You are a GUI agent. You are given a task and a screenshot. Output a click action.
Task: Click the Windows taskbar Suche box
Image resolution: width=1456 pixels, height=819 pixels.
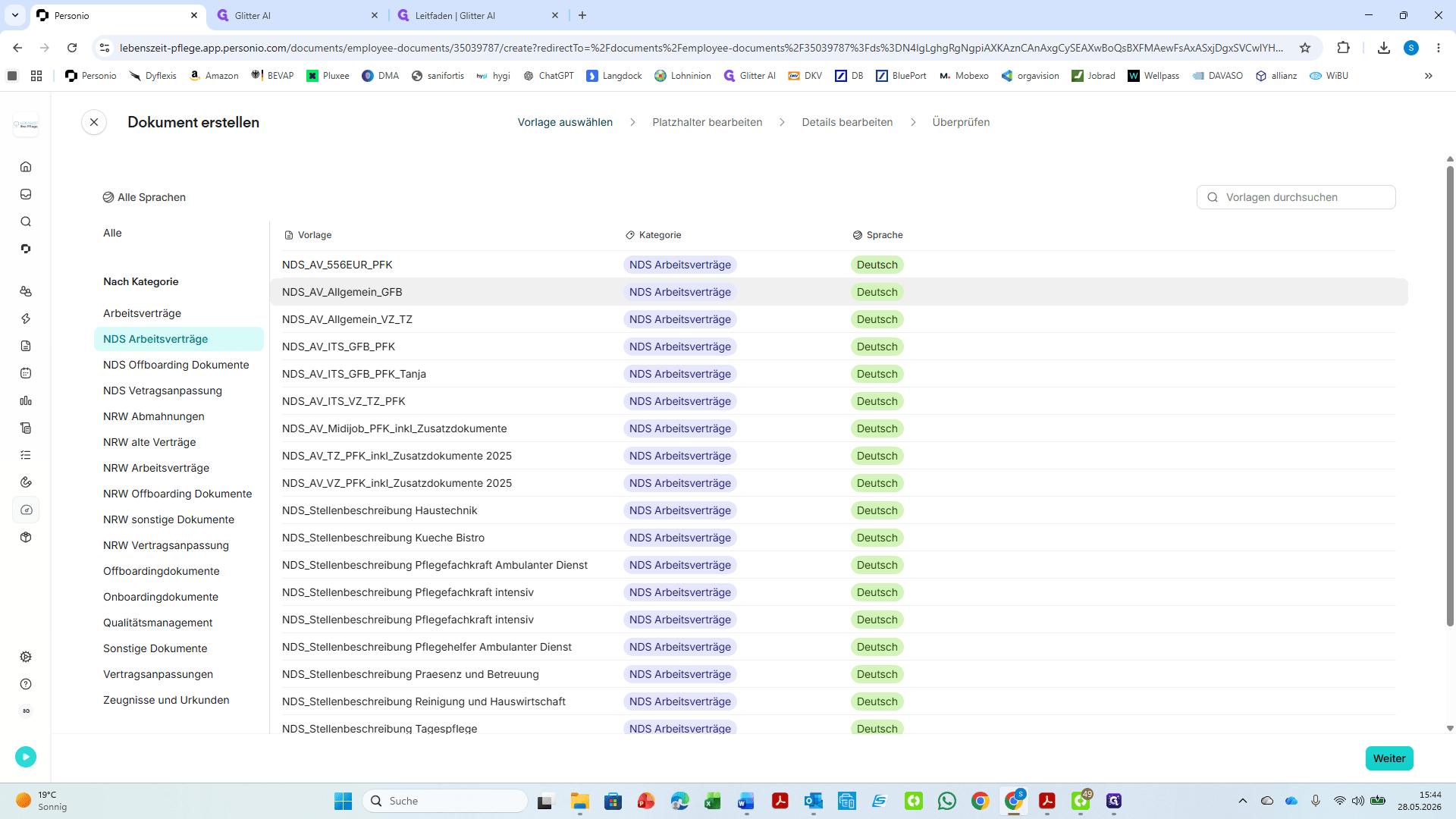click(x=446, y=801)
